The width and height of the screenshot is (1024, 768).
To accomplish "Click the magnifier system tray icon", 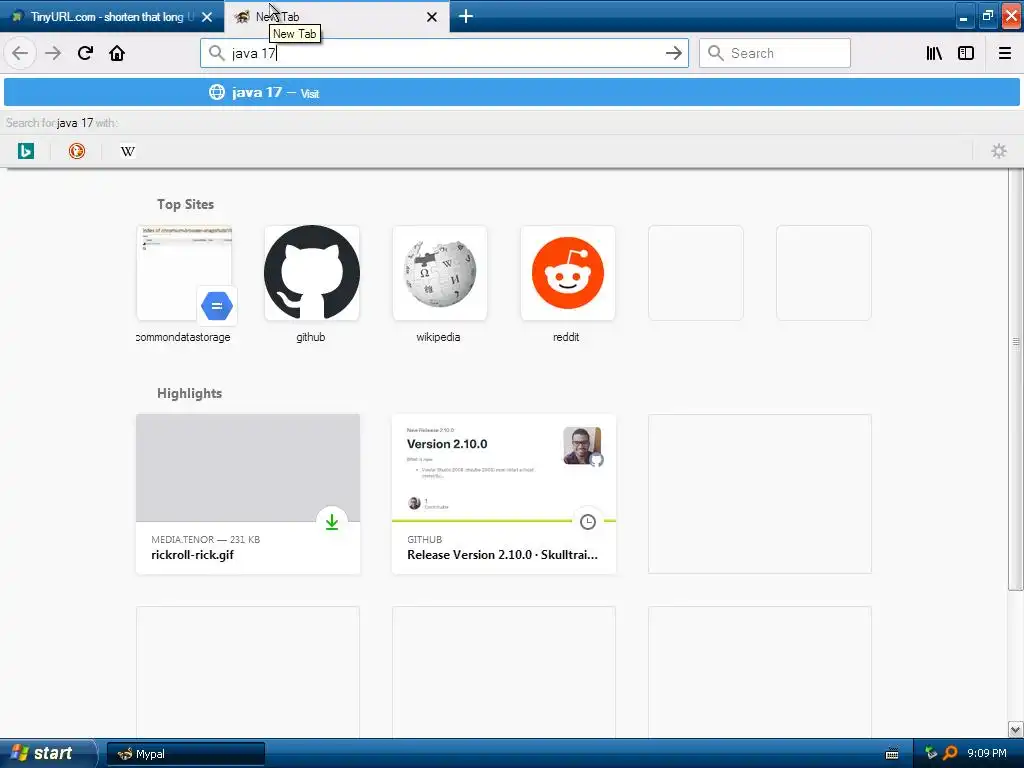I will tap(950, 753).
